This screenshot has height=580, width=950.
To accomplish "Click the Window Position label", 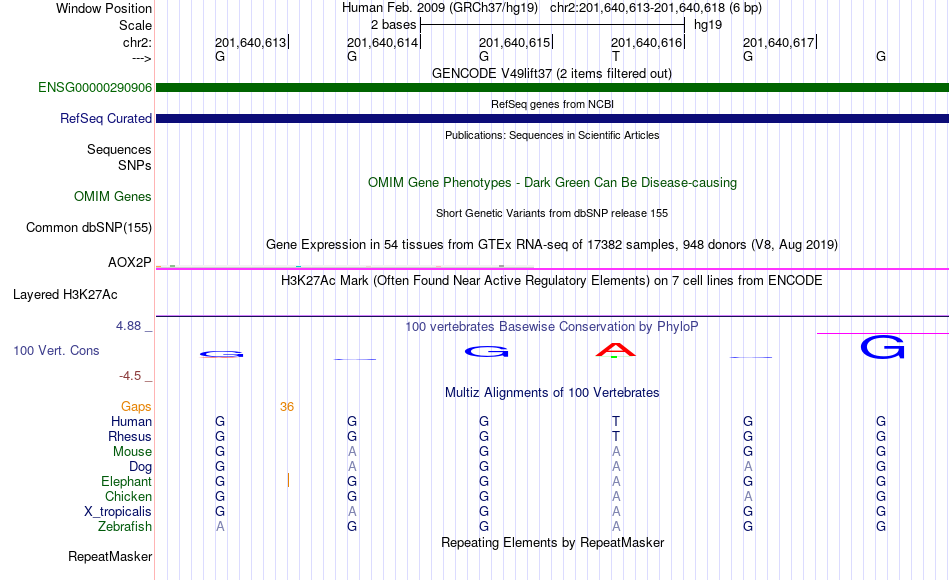I will pos(104,8).
